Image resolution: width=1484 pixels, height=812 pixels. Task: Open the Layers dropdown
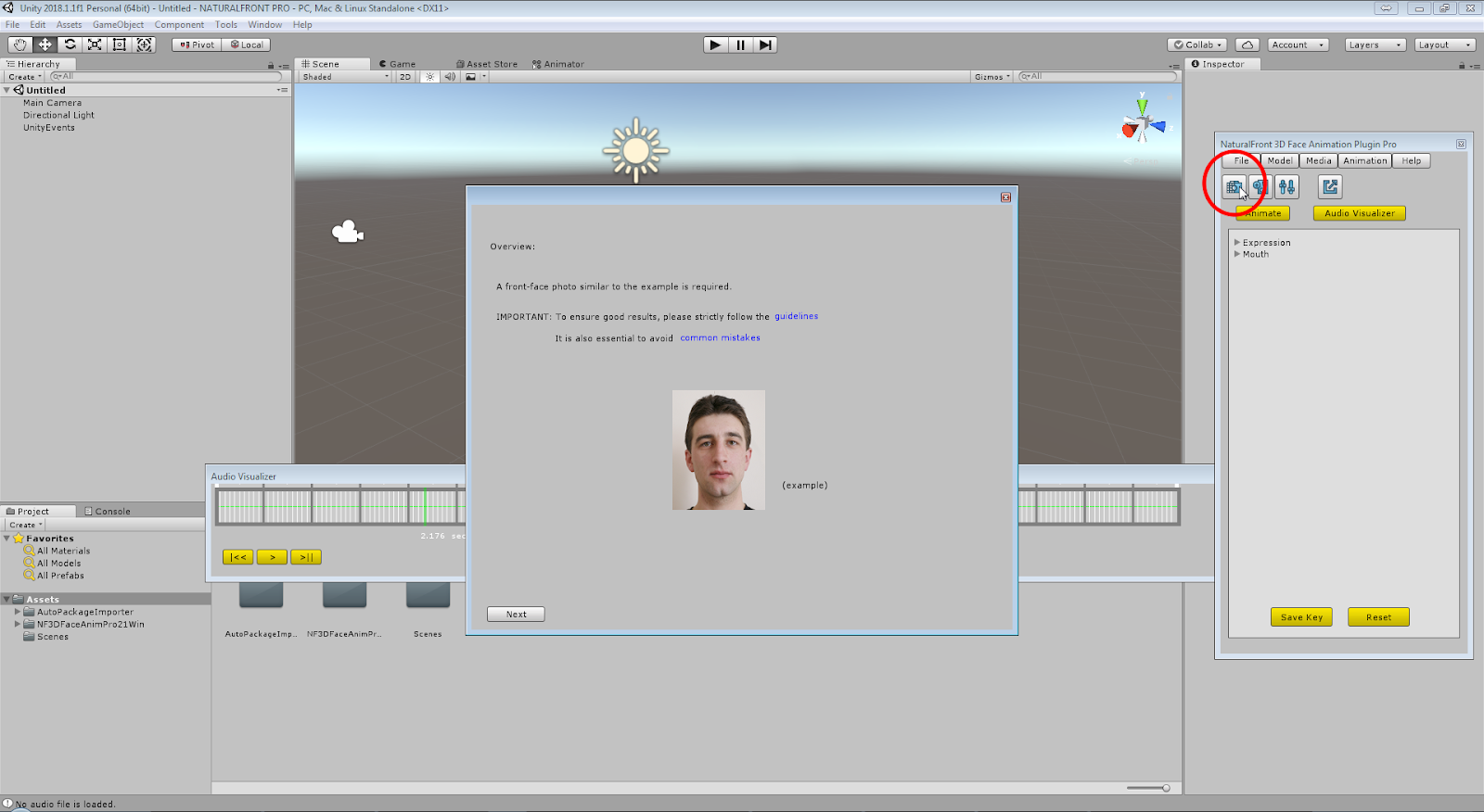coord(1375,44)
